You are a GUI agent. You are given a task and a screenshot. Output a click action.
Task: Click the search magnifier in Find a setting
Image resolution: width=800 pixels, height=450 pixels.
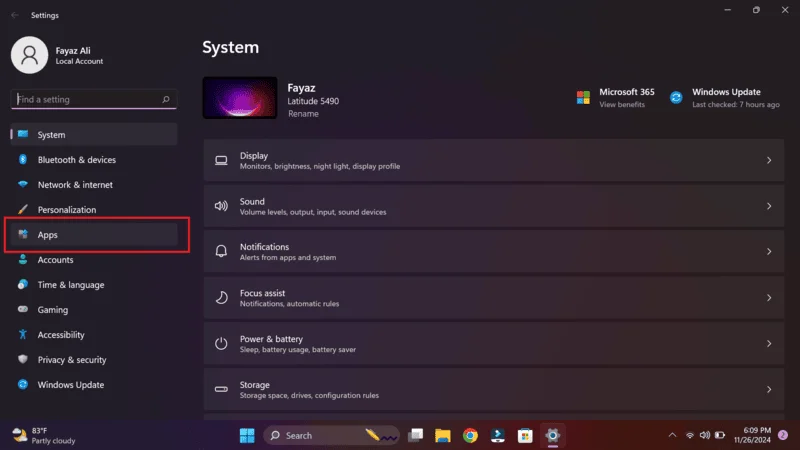click(166, 99)
